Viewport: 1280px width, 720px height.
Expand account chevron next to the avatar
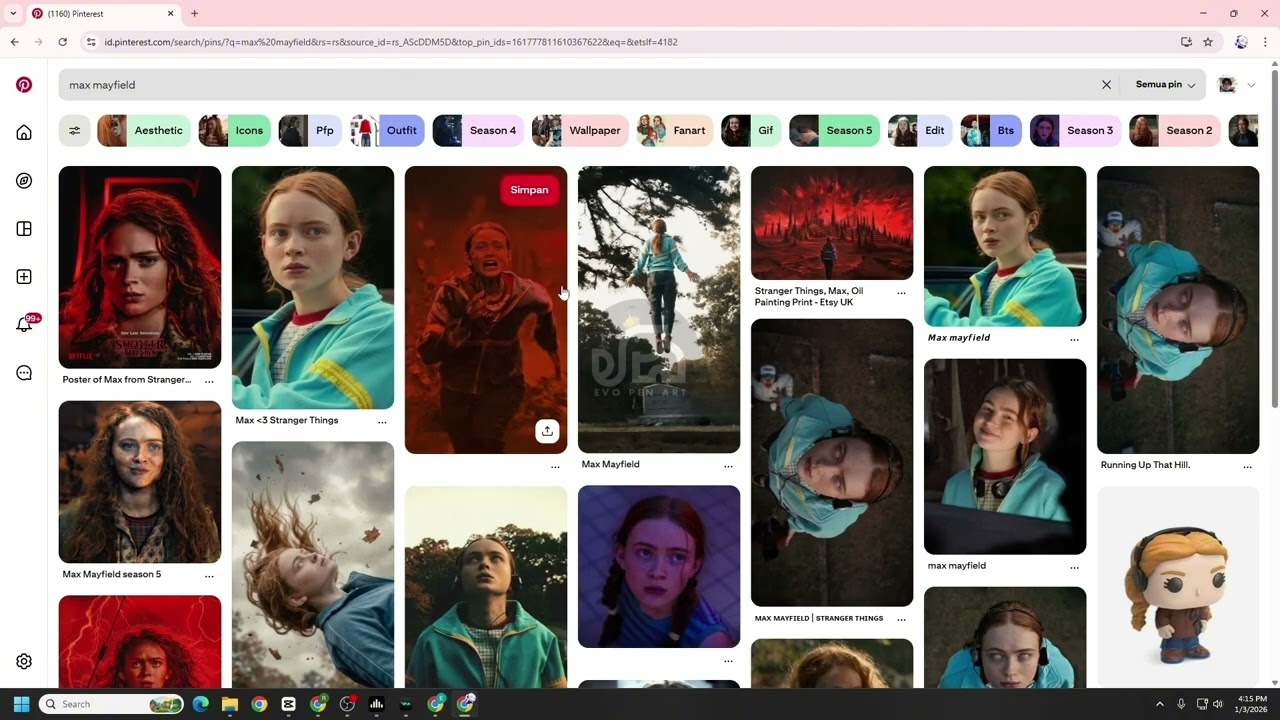coord(1251,85)
